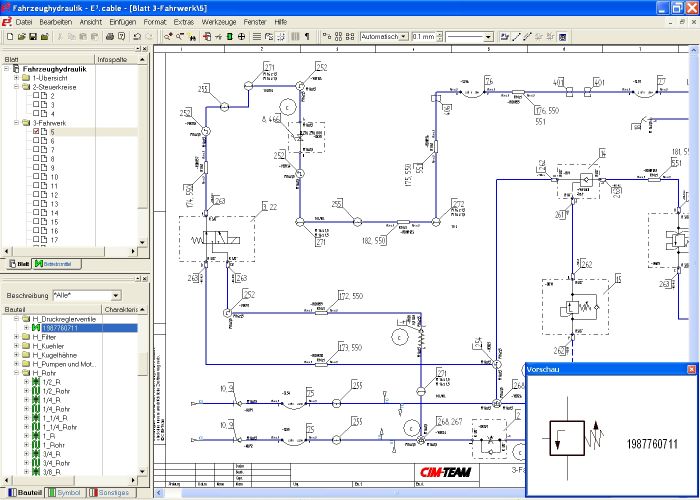This screenshot has width=700, height=500.
Task: Open the Einfügen menu
Action: point(123,20)
